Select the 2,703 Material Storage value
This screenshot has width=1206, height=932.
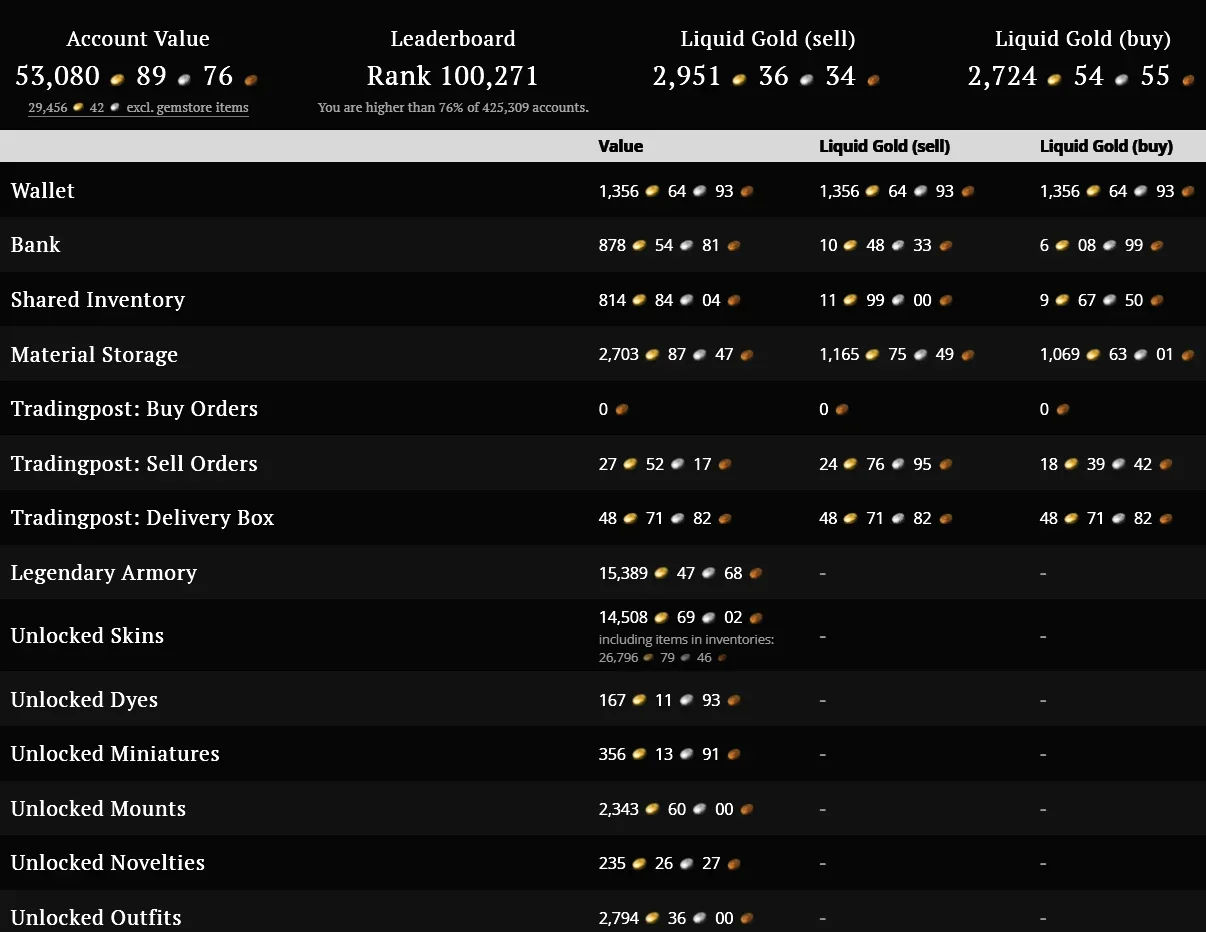(x=619, y=355)
